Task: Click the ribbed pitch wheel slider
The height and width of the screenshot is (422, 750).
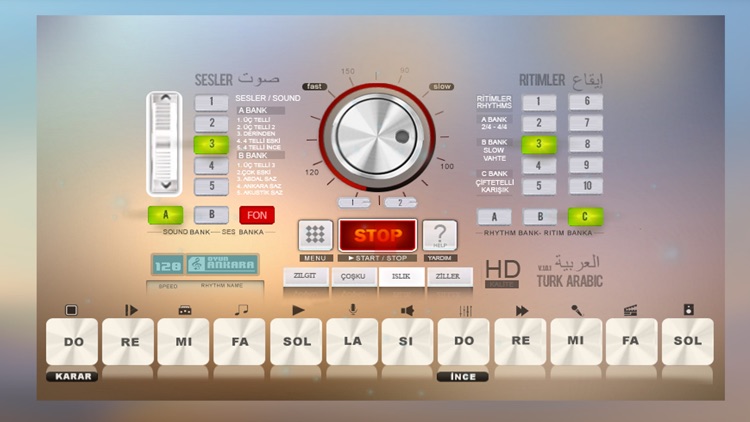Action: [x=164, y=143]
